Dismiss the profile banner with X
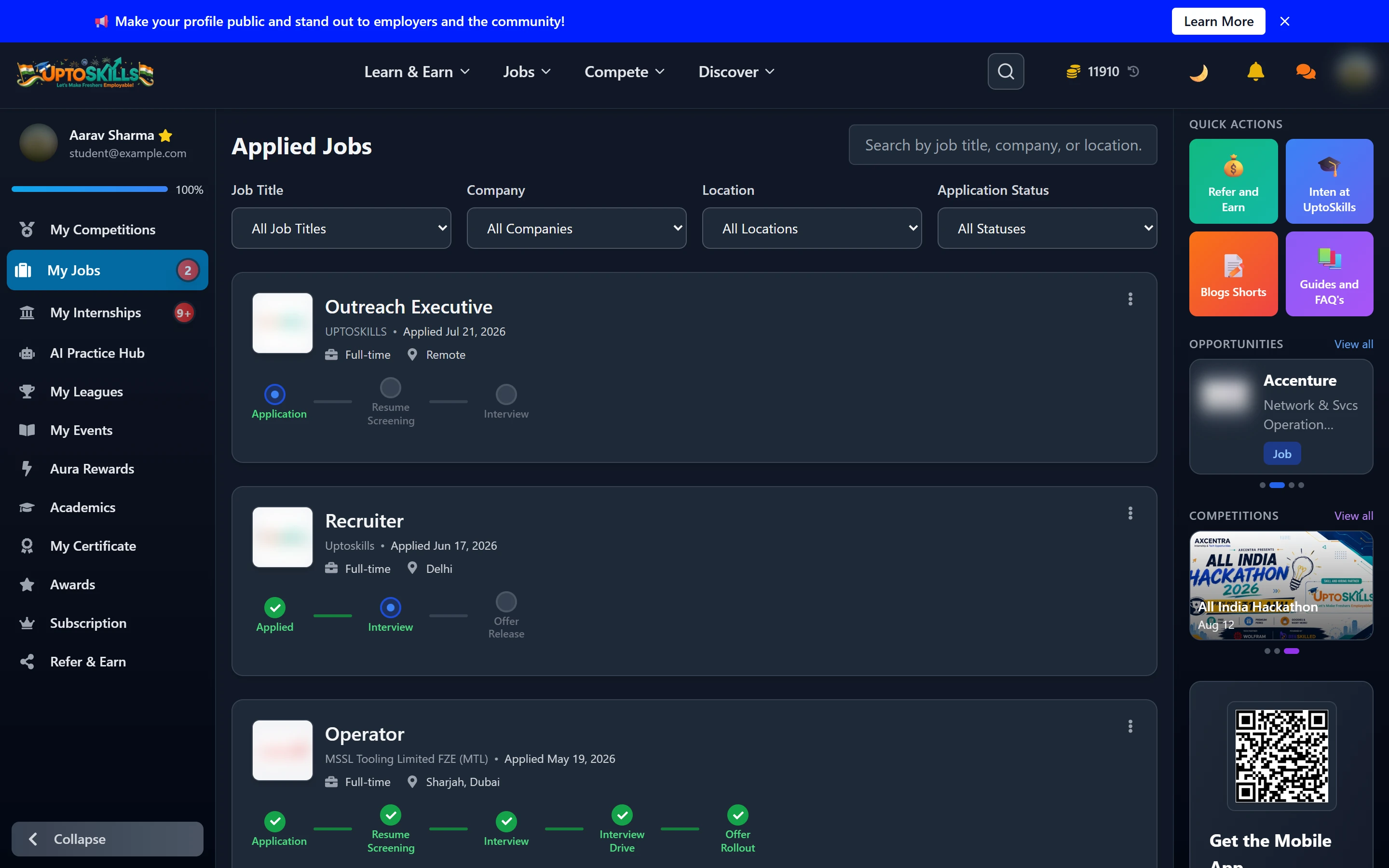The height and width of the screenshot is (868, 1389). coord(1284,21)
